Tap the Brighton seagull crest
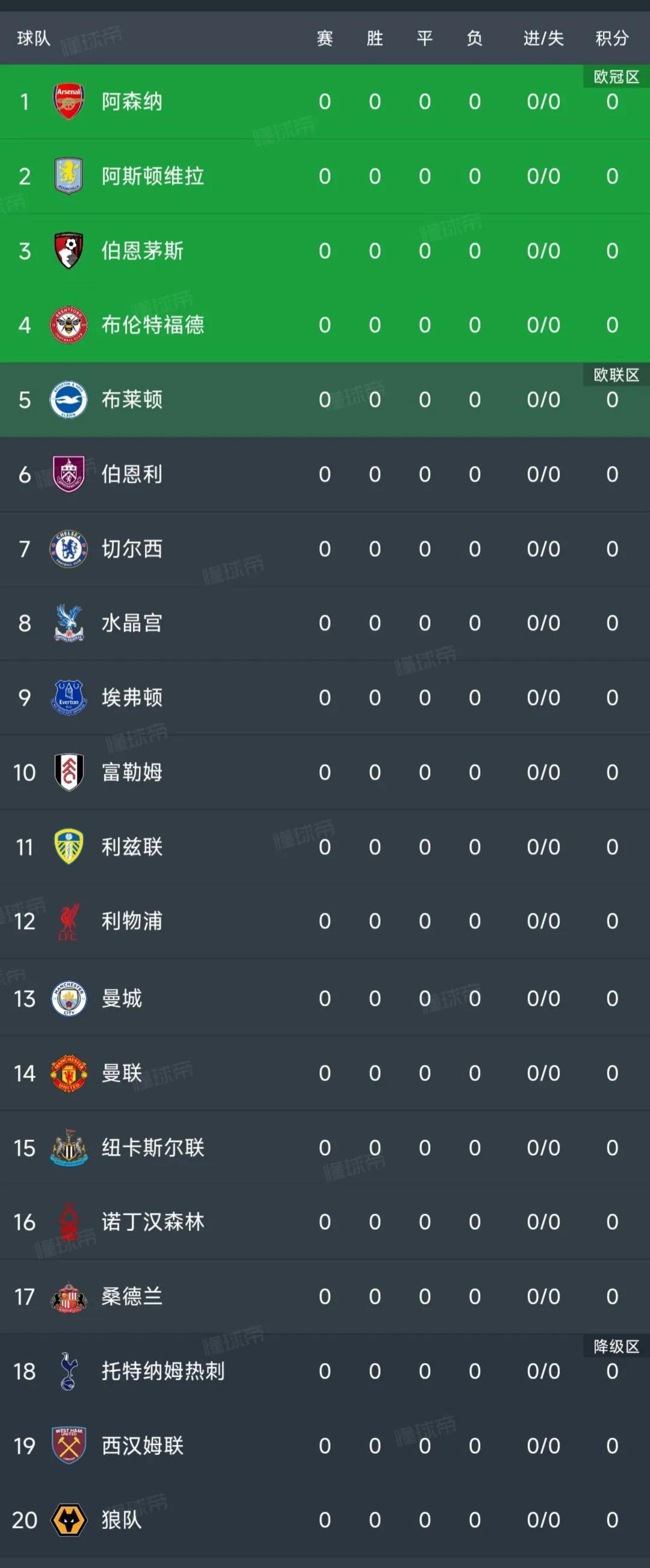Viewport: 650px width, 1568px height. [x=69, y=399]
